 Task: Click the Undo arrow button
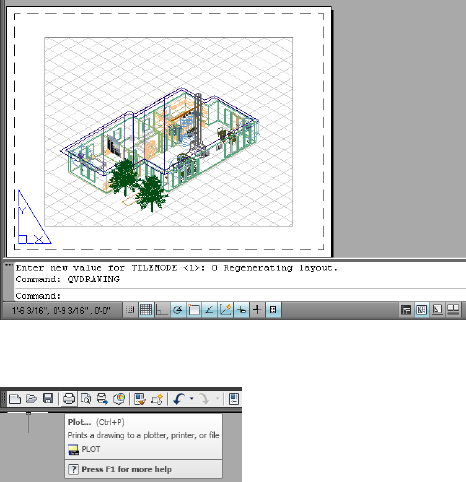point(179,399)
